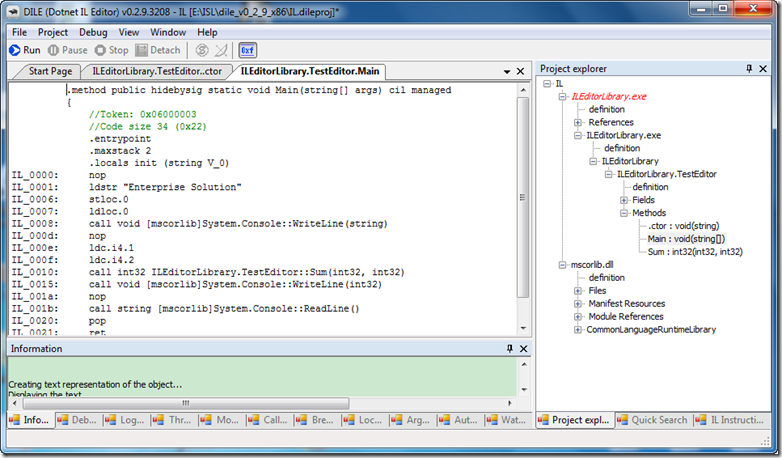
Task: Expand the Manifest Resources node
Action: (x=578, y=304)
